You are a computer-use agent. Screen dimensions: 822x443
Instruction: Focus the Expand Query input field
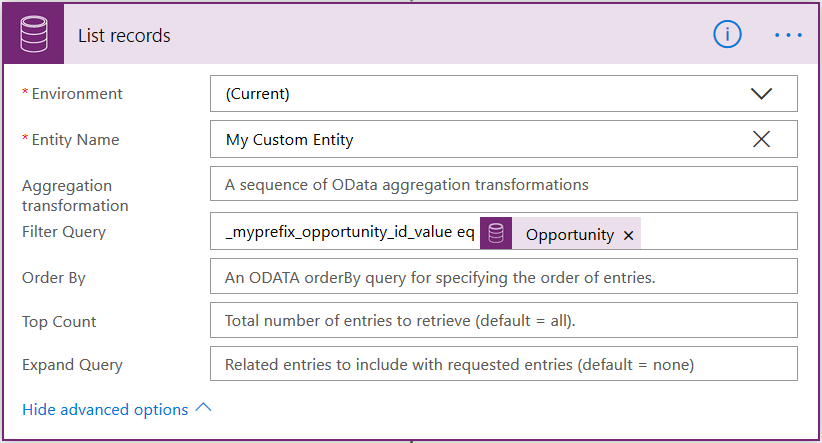click(x=503, y=365)
